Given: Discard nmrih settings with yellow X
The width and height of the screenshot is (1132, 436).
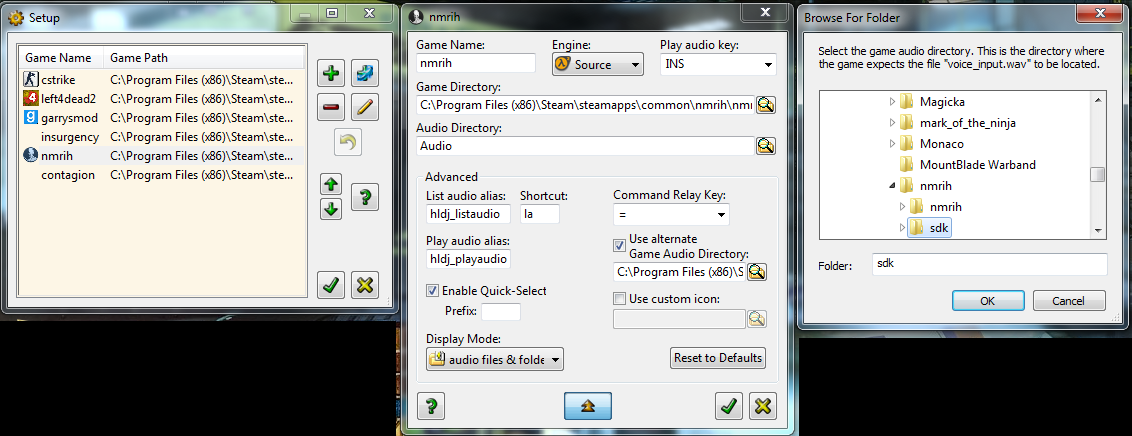Looking at the screenshot, I should tap(762, 406).
